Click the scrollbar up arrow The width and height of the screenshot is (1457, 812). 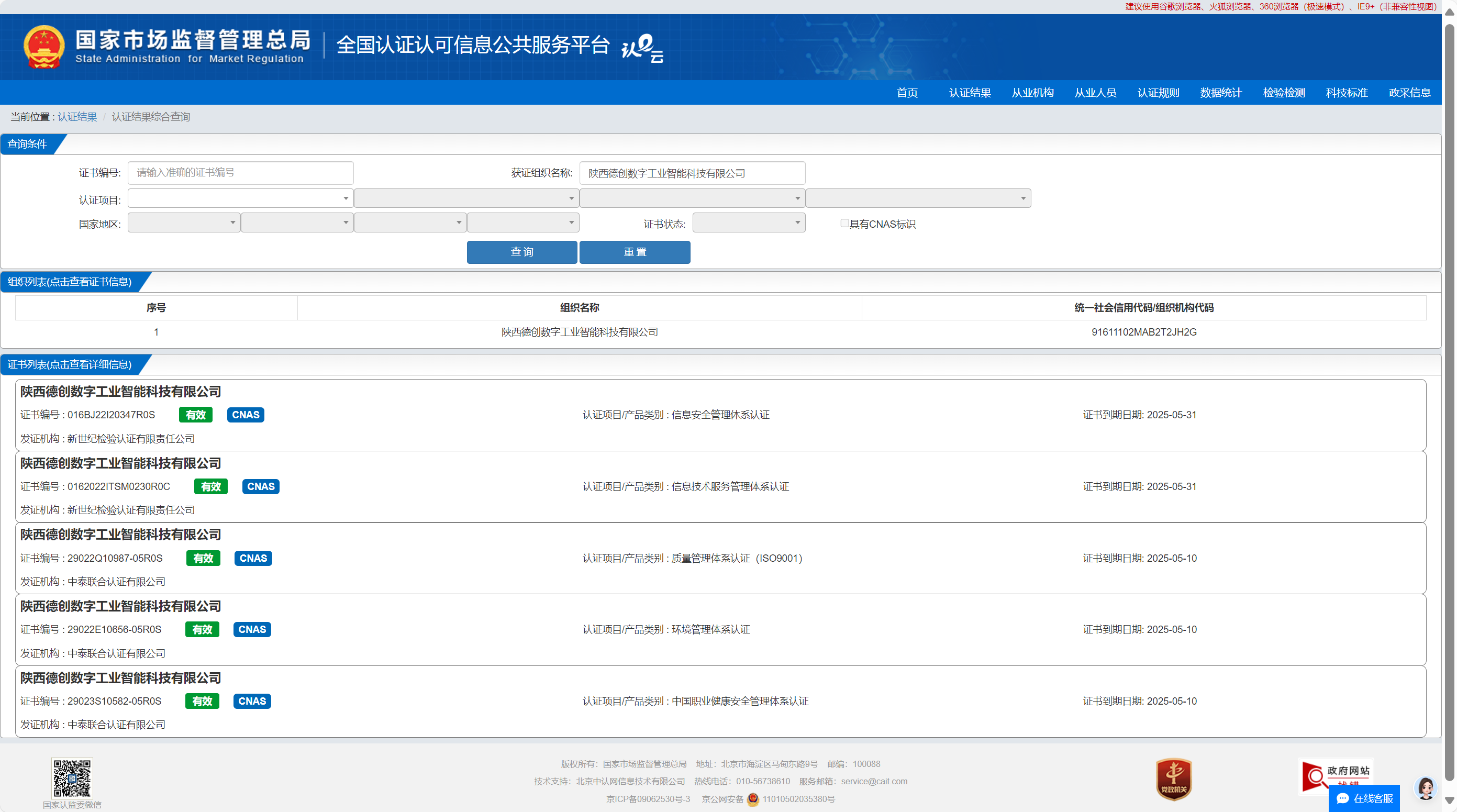coord(1449,11)
